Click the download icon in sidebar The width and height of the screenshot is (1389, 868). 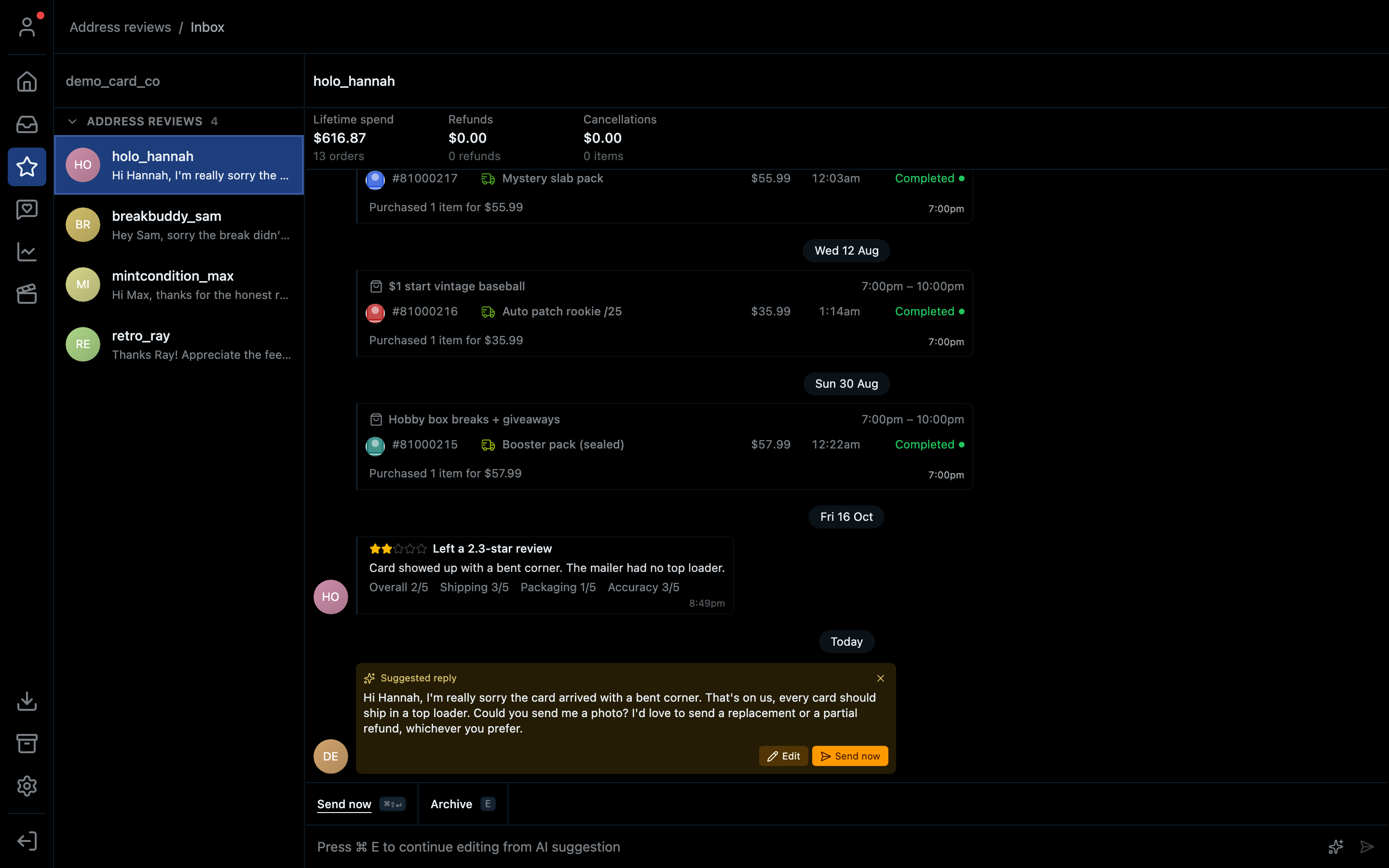coord(27,701)
